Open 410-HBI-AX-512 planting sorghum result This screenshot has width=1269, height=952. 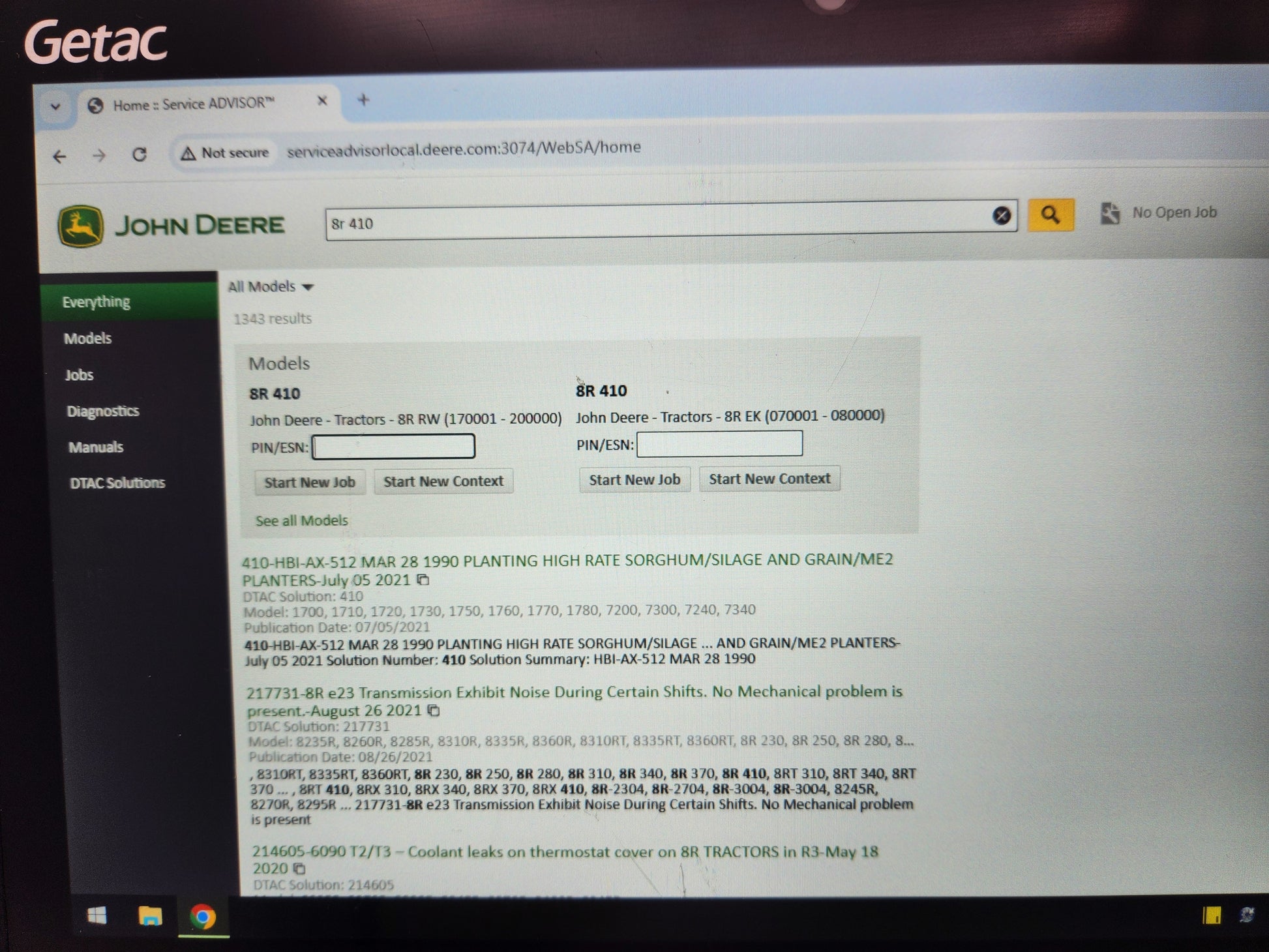pyautogui.click(x=567, y=570)
